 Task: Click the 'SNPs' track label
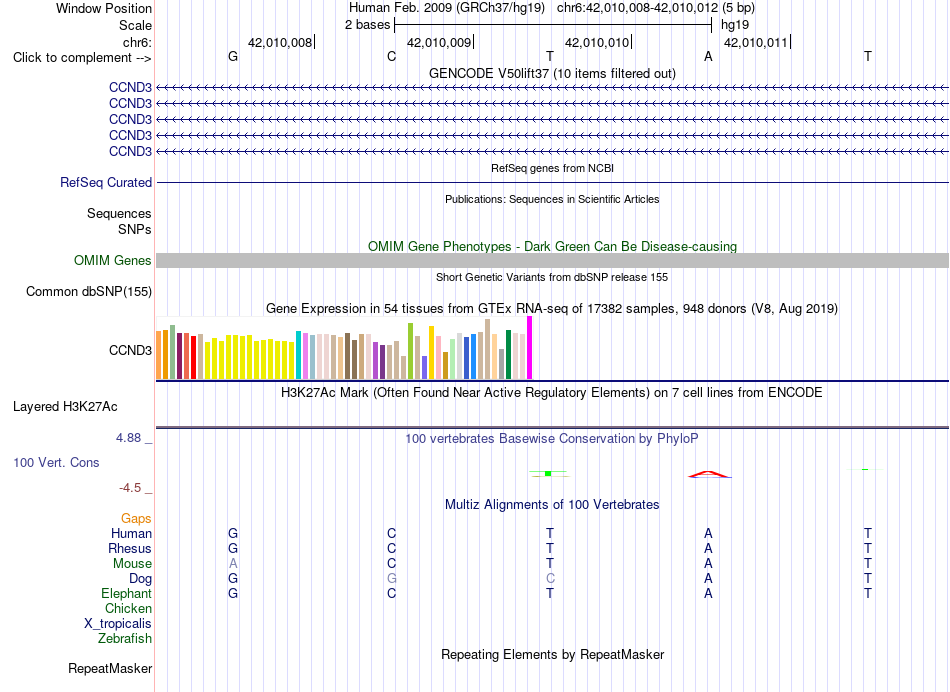pyautogui.click(x=135, y=230)
